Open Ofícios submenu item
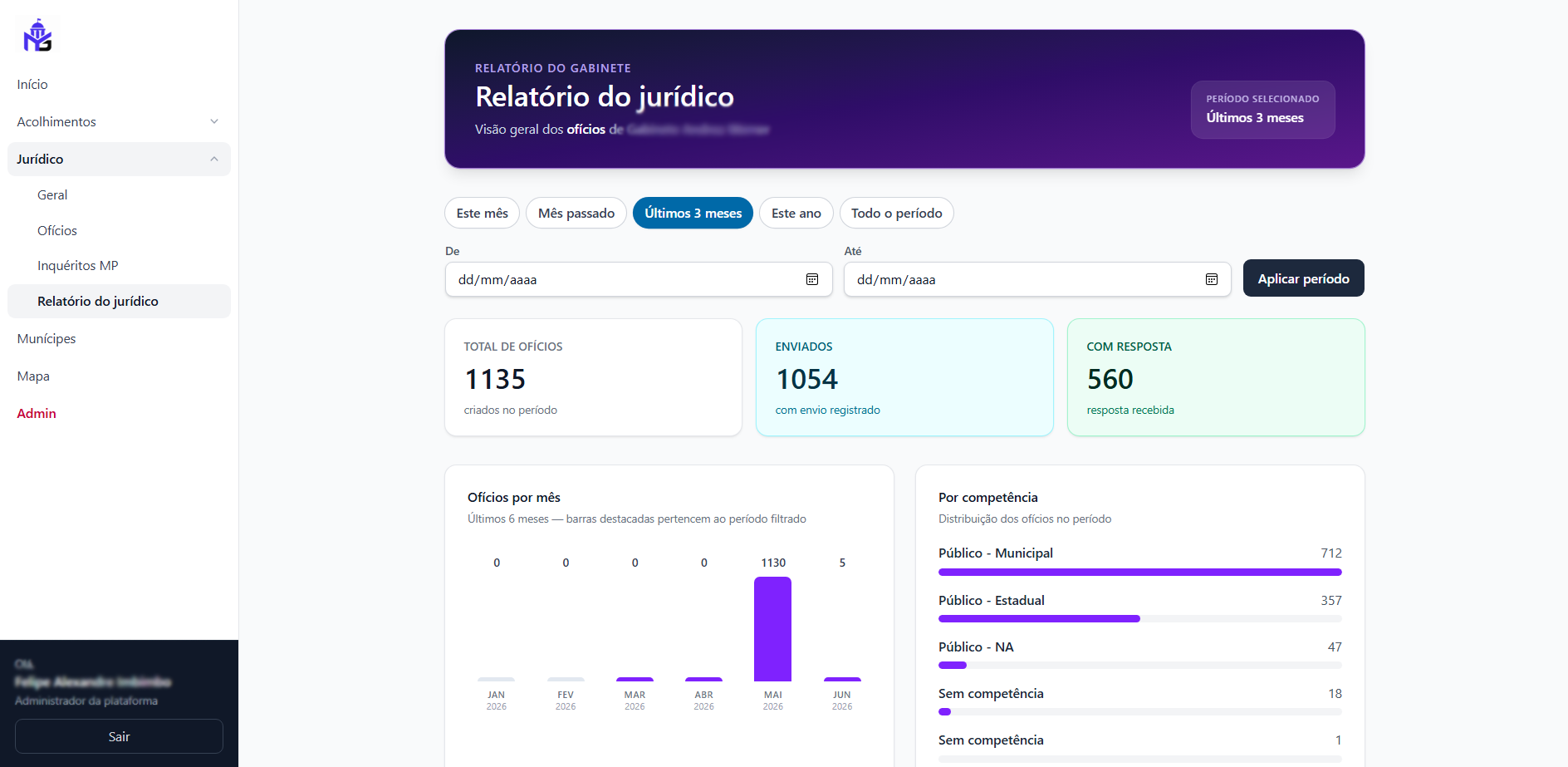Screen dimensions: 1568x767 pos(57,230)
